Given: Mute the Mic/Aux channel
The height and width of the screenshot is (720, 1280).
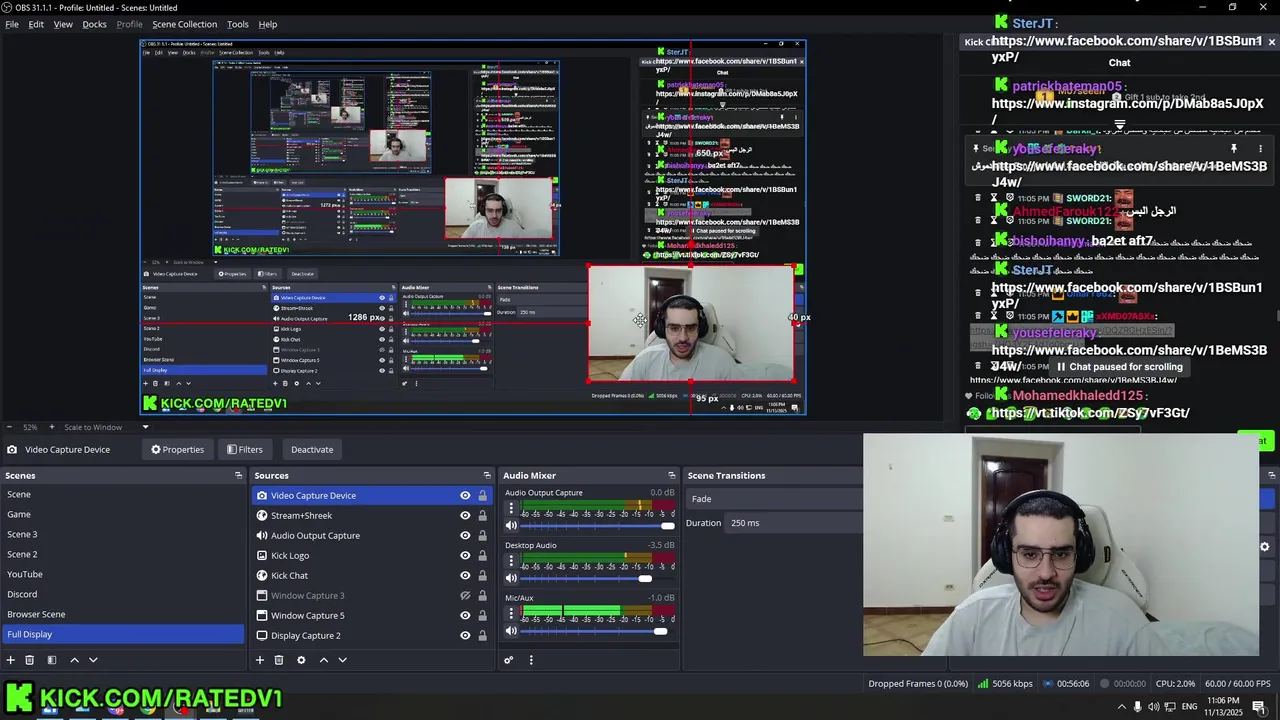Looking at the screenshot, I should [511, 631].
